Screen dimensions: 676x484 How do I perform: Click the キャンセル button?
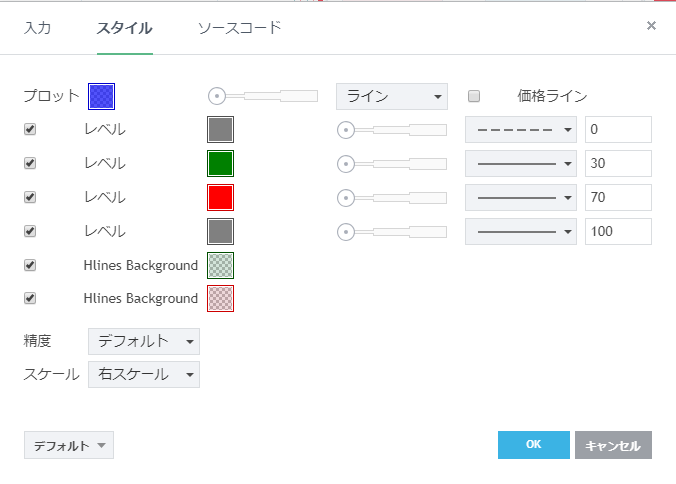tap(613, 446)
